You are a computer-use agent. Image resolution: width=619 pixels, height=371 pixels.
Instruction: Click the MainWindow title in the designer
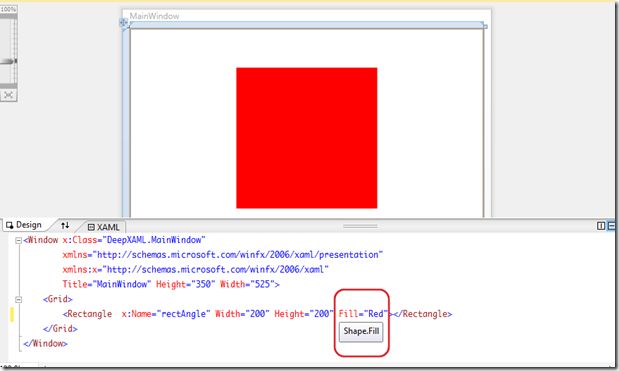[154, 16]
